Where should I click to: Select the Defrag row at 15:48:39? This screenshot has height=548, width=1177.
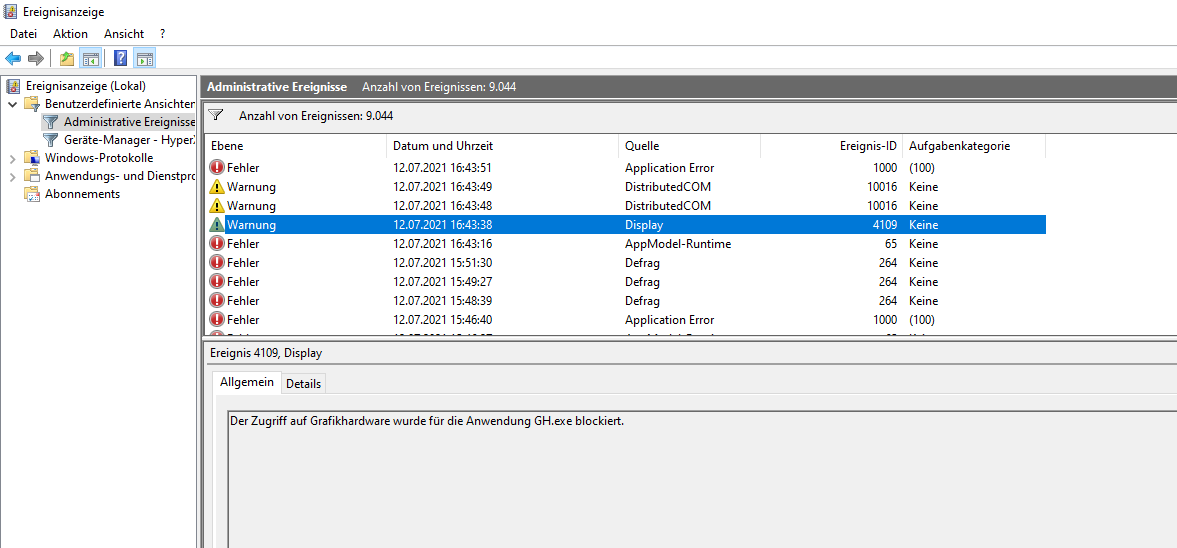click(625, 300)
